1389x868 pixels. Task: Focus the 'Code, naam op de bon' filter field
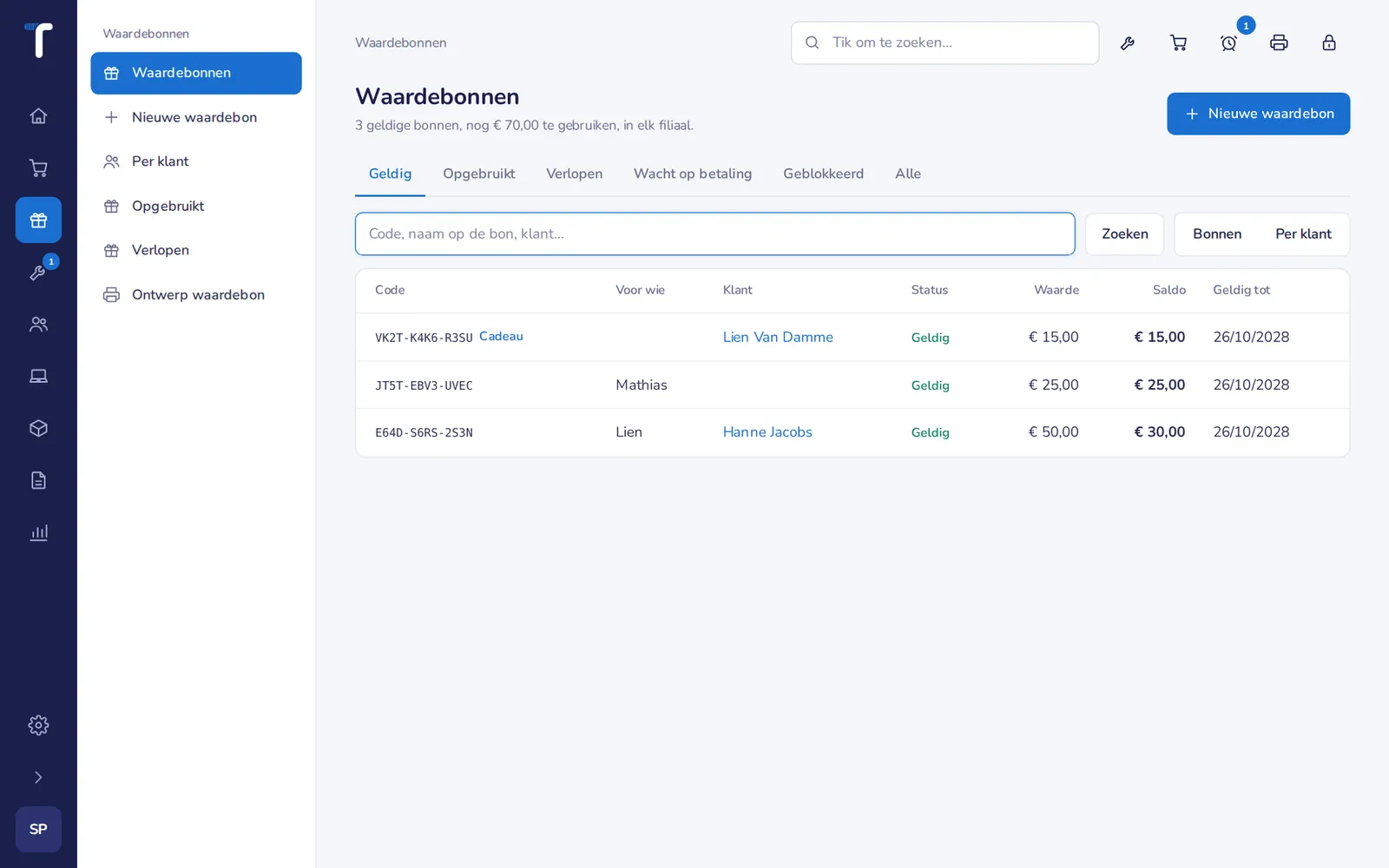click(714, 233)
